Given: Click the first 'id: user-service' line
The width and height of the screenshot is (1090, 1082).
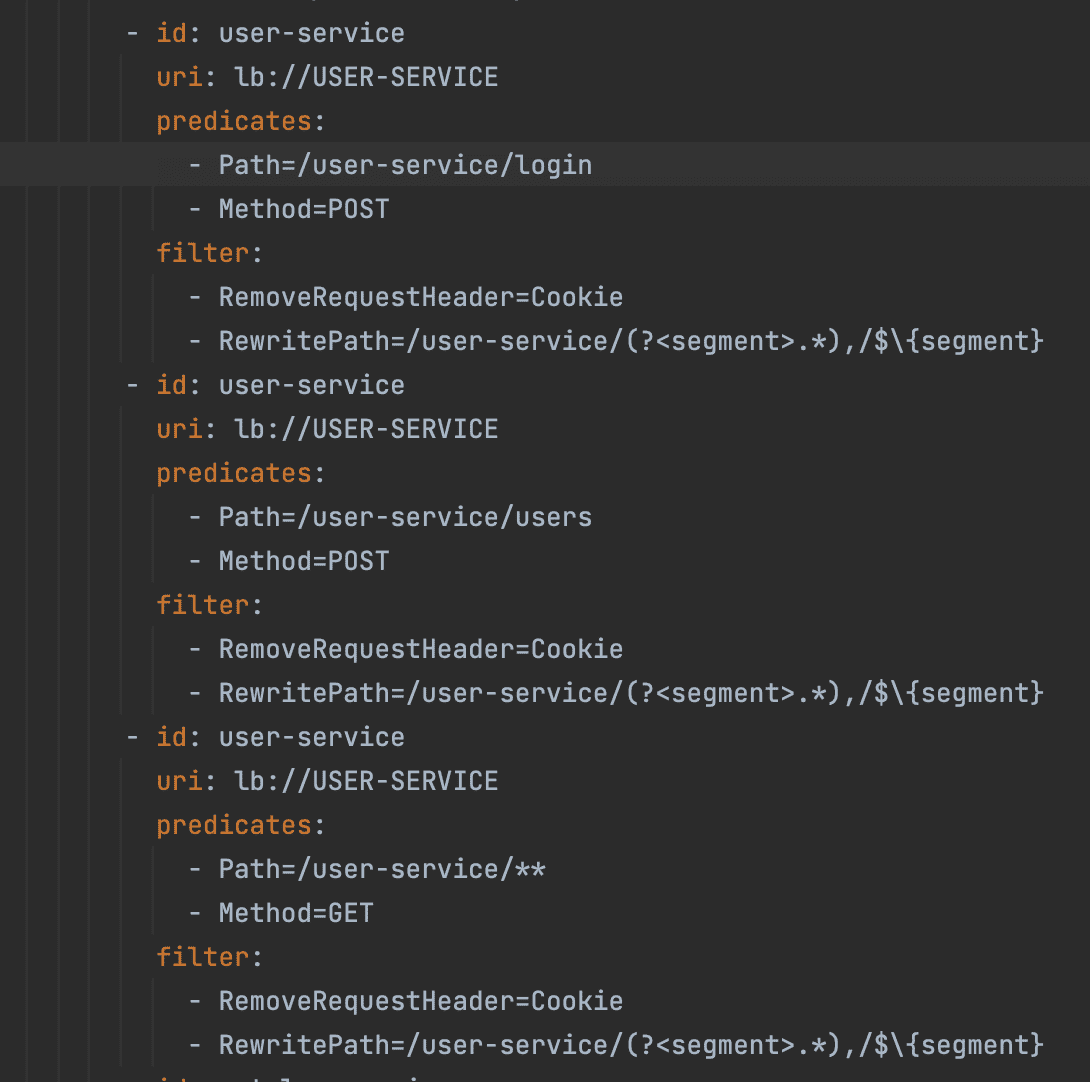Looking at the screenshot, I should coord(280,33).
